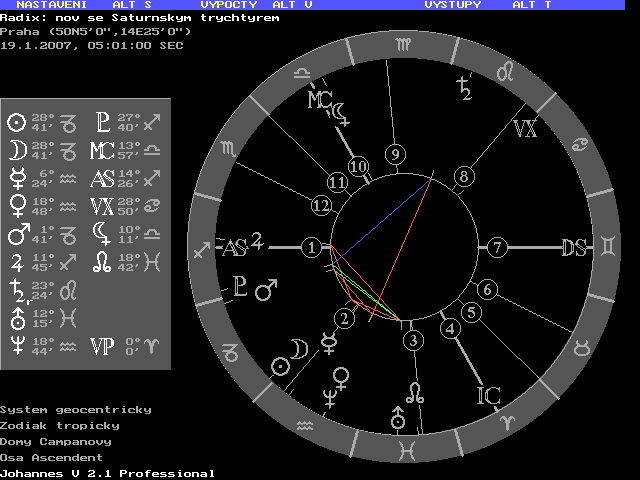The height and width of the screenshot is (480, 640).
Task: Open the VYPOCTY menu
Action: [x=229, y=5]
